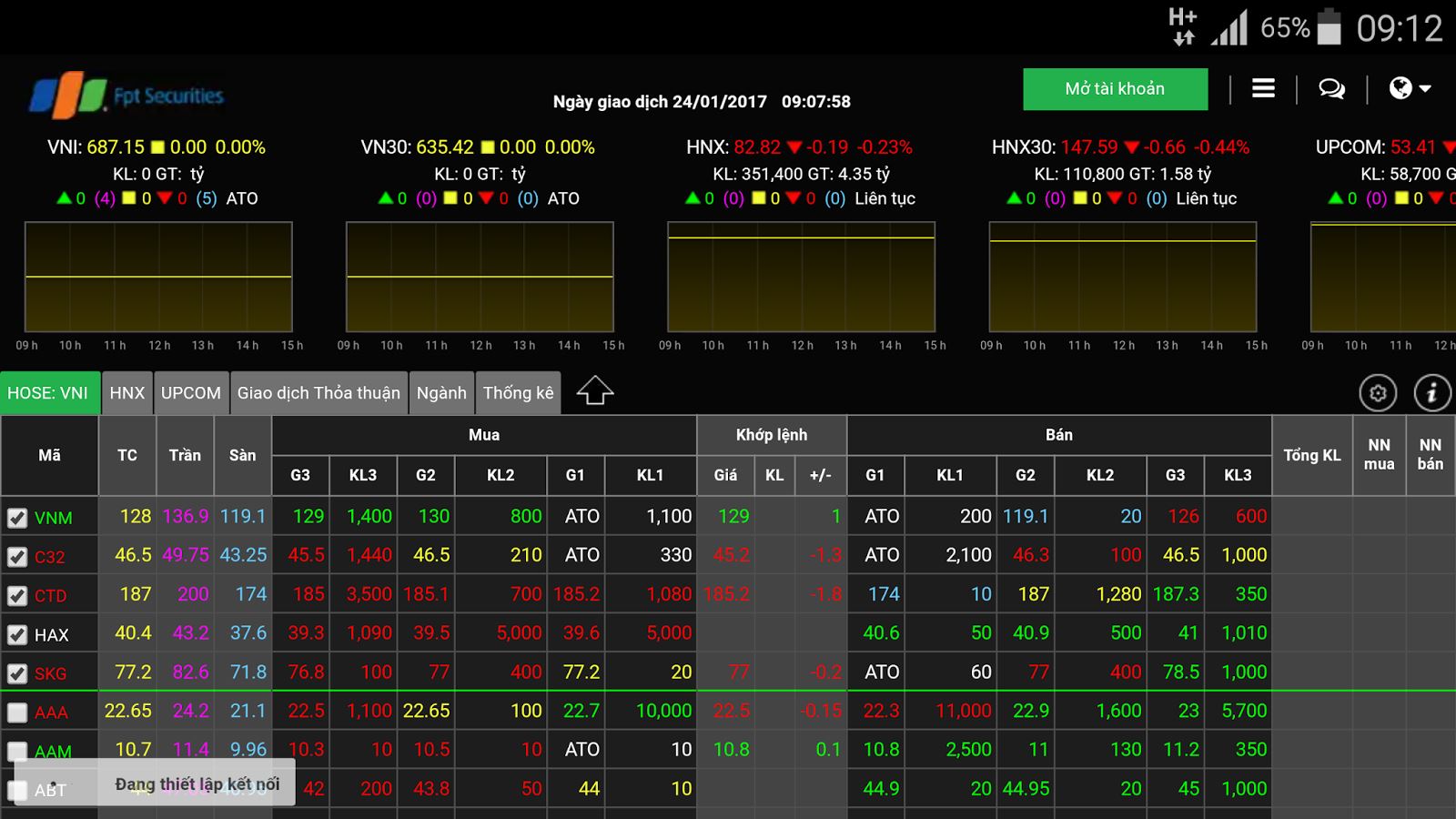Uncheck the HAX stock checkbox
Screen dimensions: 1456x819
pyautogui.click(x=17, y=635)
